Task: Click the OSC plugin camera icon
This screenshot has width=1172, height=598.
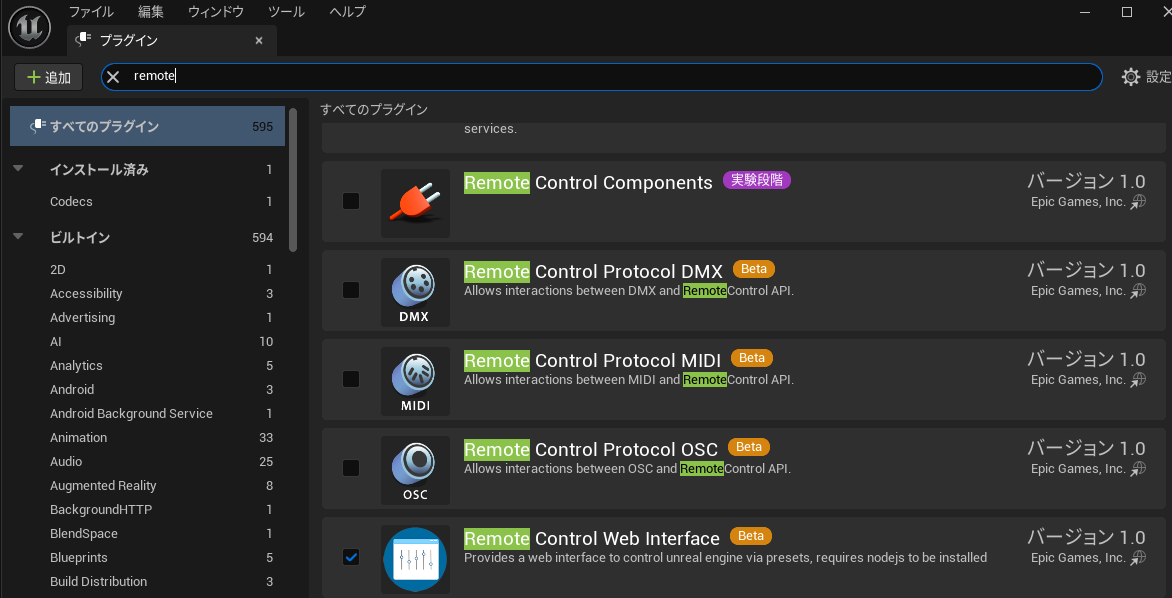Action: click(x=415, y=468)
